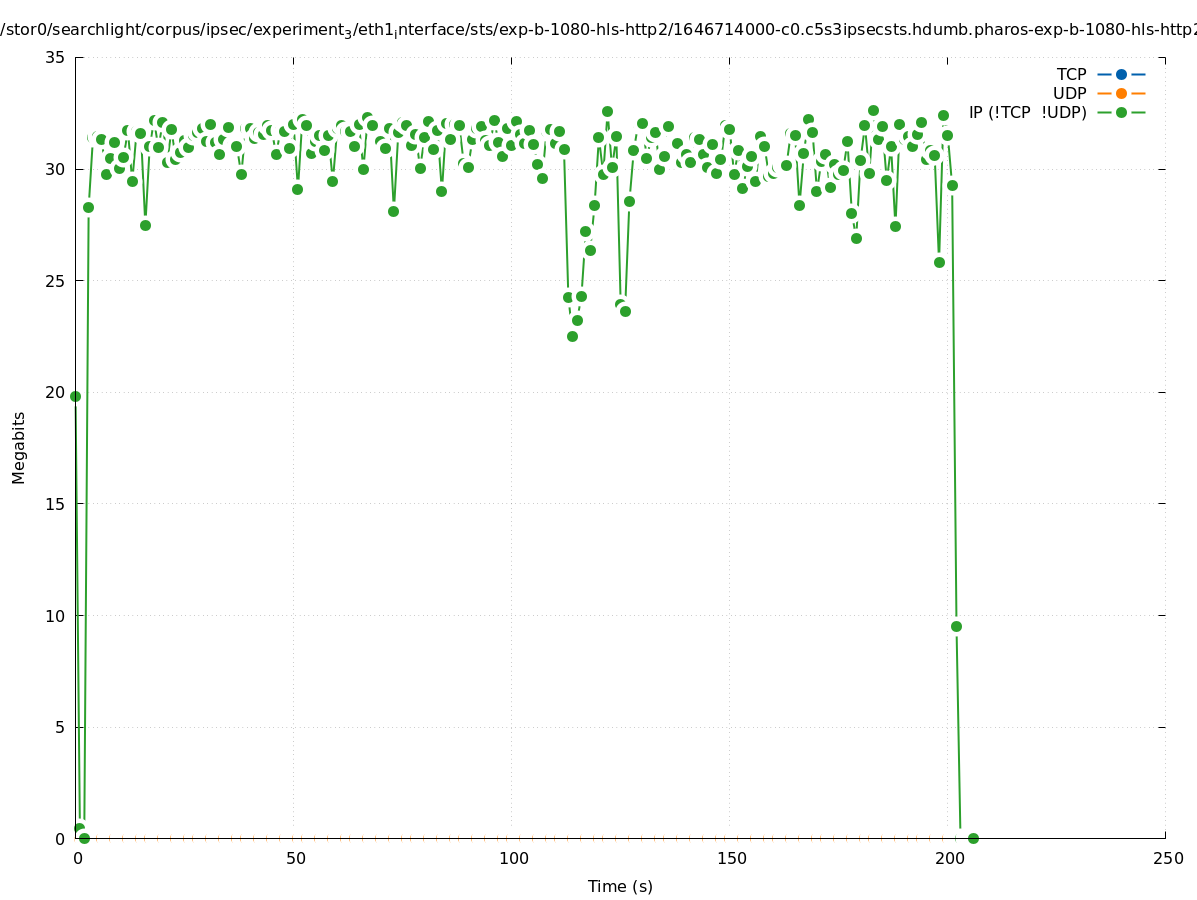
Task: Click the lowest mid-chart dip point near 22.5 Megabits
Action: coord(572,336)
